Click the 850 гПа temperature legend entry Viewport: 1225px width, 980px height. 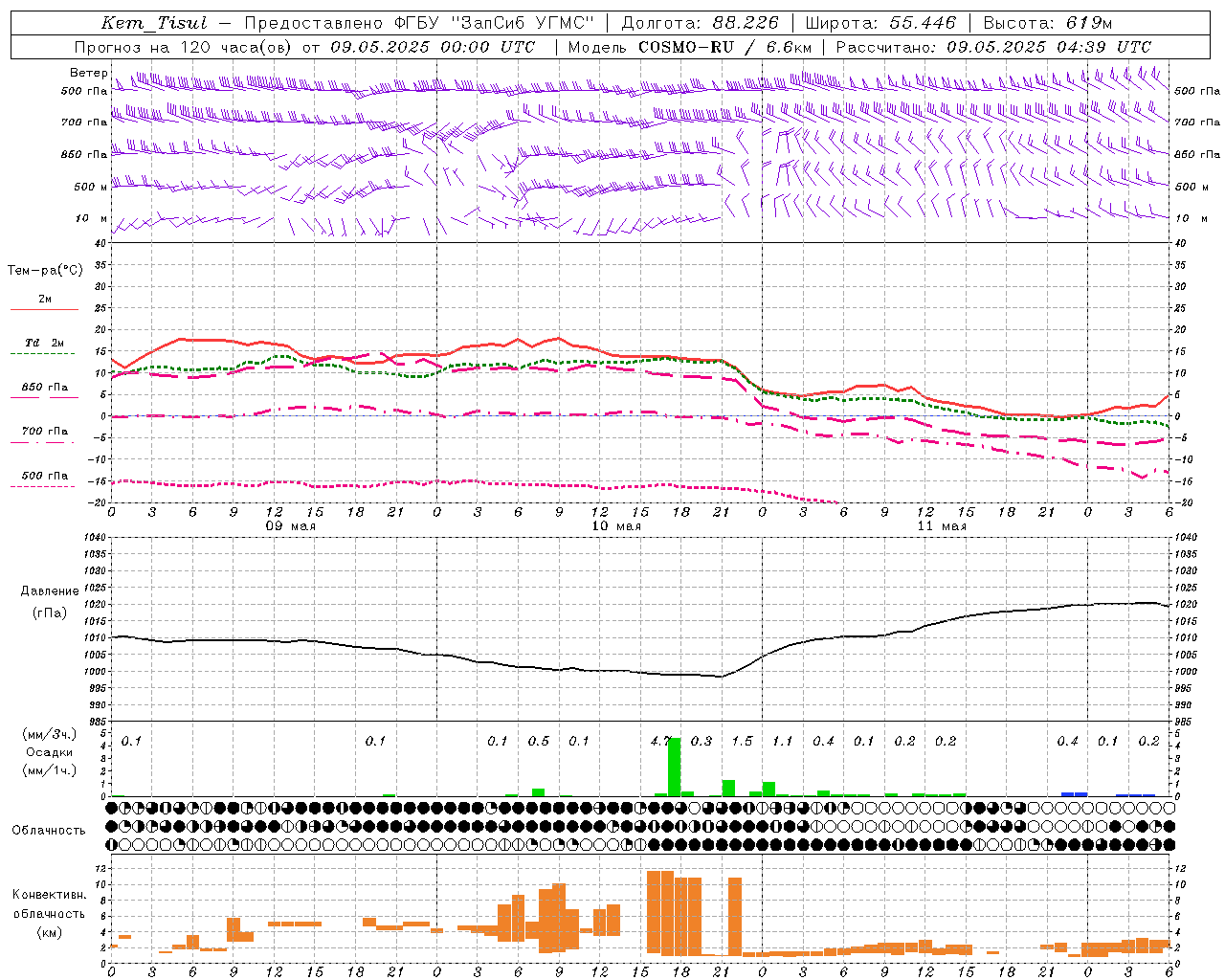coord(45,387)
